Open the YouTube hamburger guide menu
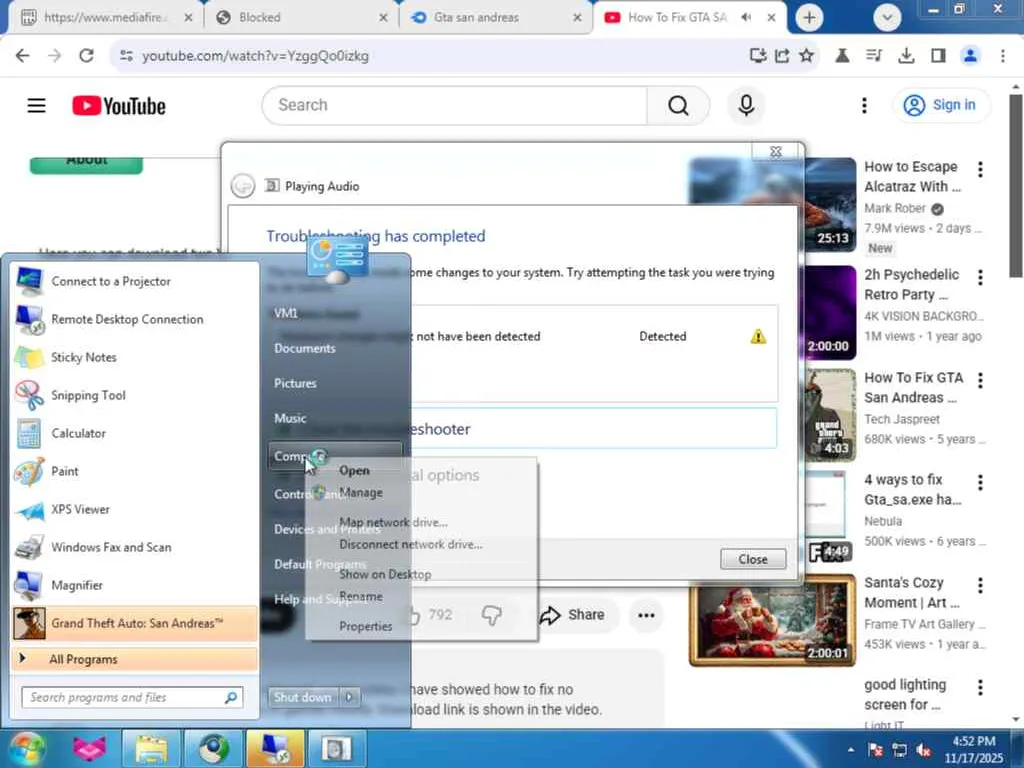The height and width of the screenshot is (768, 1024). coord(37,105)
